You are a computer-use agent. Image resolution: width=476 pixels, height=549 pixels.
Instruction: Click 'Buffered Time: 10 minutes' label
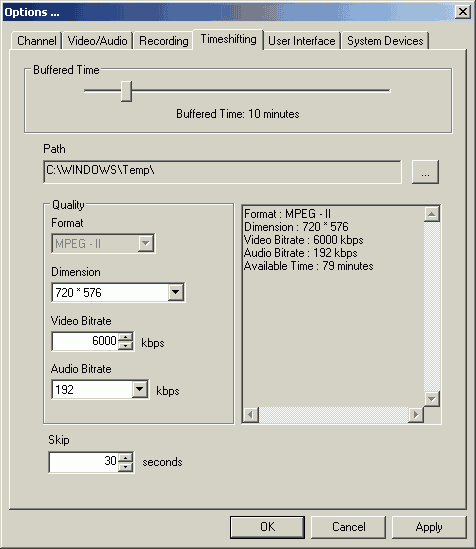(x=238, y=114)
